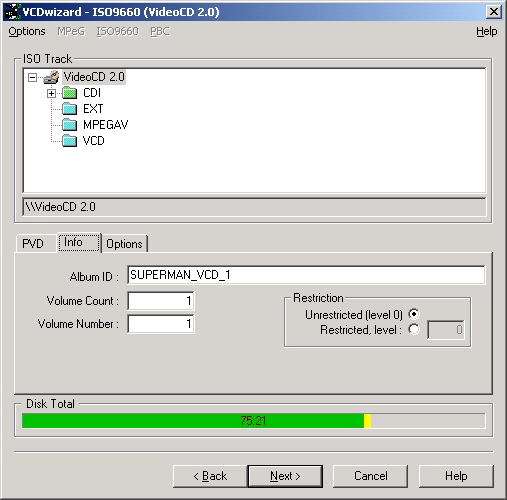Select Restricted level radio button
The height and width of the screenshot is (500, 507).
(414, 329)
